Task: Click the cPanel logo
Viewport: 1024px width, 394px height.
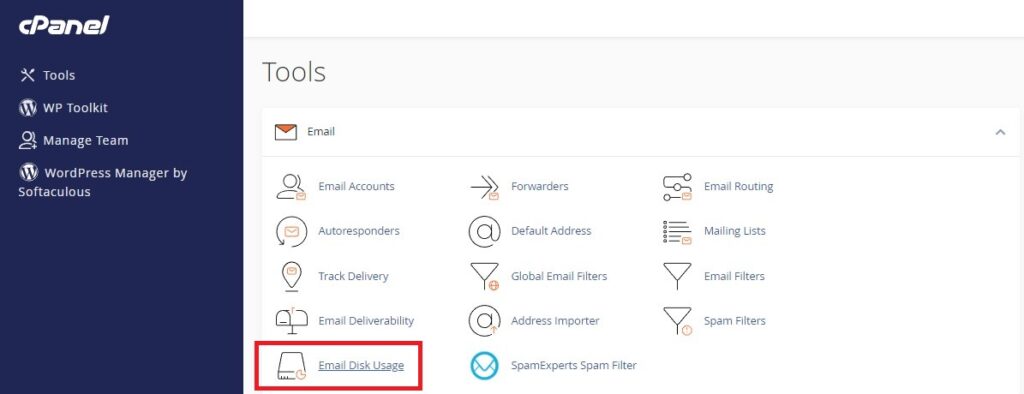Action: click(x=64, y=25)
